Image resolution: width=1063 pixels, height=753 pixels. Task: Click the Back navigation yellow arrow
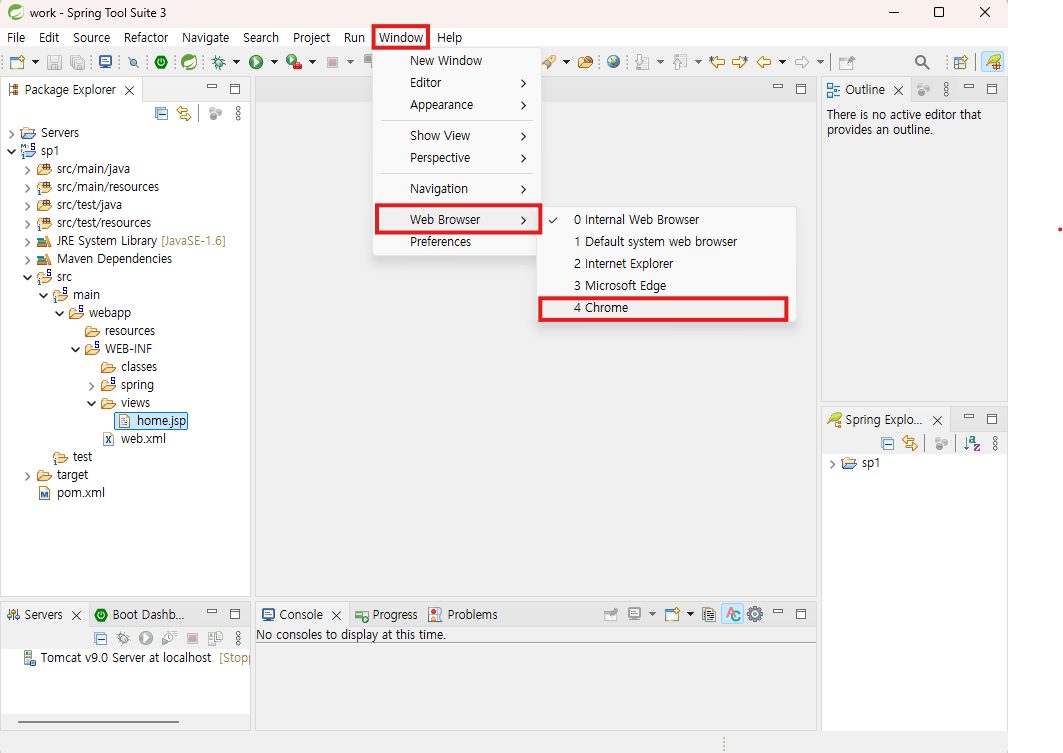(x=764, y=62)
